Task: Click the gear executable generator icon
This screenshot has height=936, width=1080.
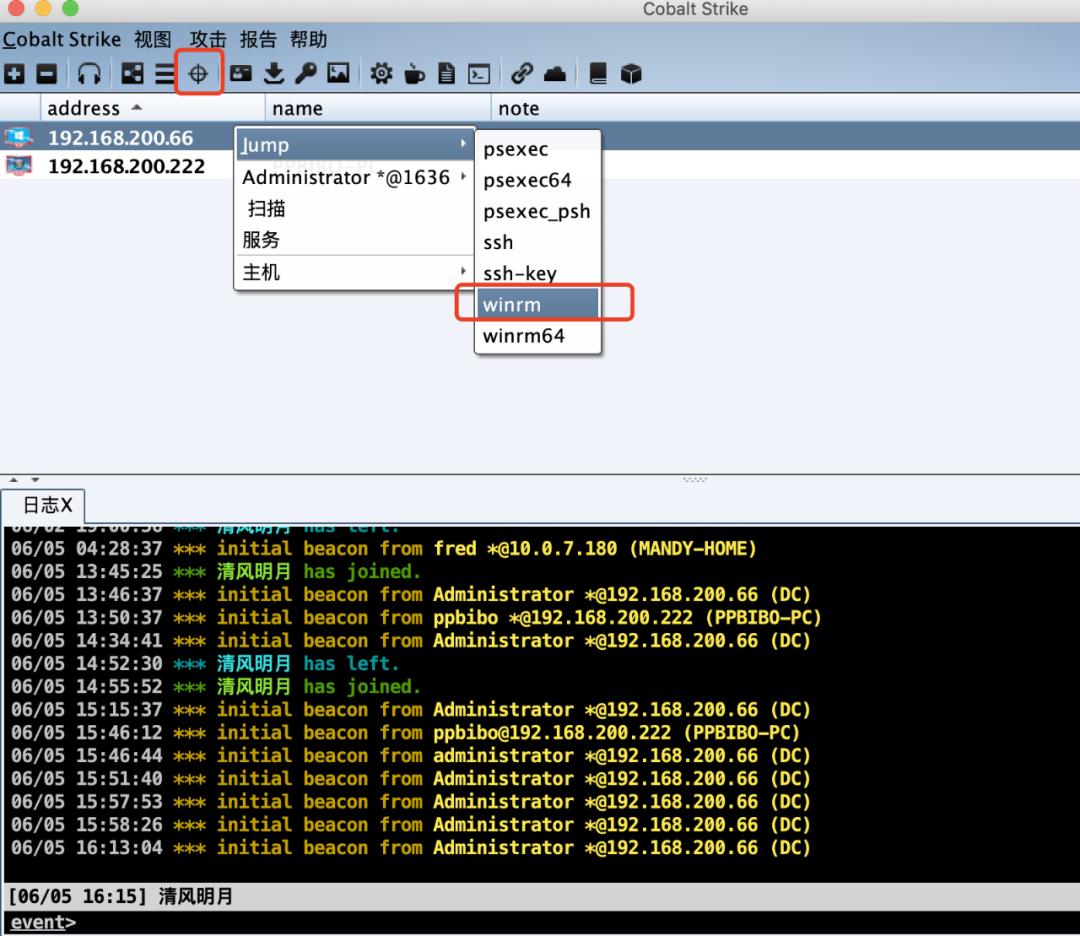Action: point(381,73)
